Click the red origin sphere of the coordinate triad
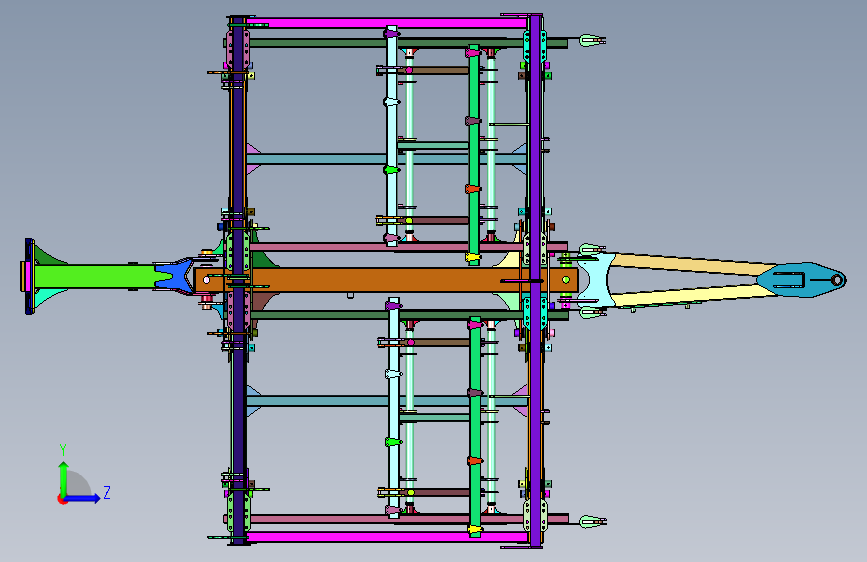The image size is (867, 562). point(62,499)
